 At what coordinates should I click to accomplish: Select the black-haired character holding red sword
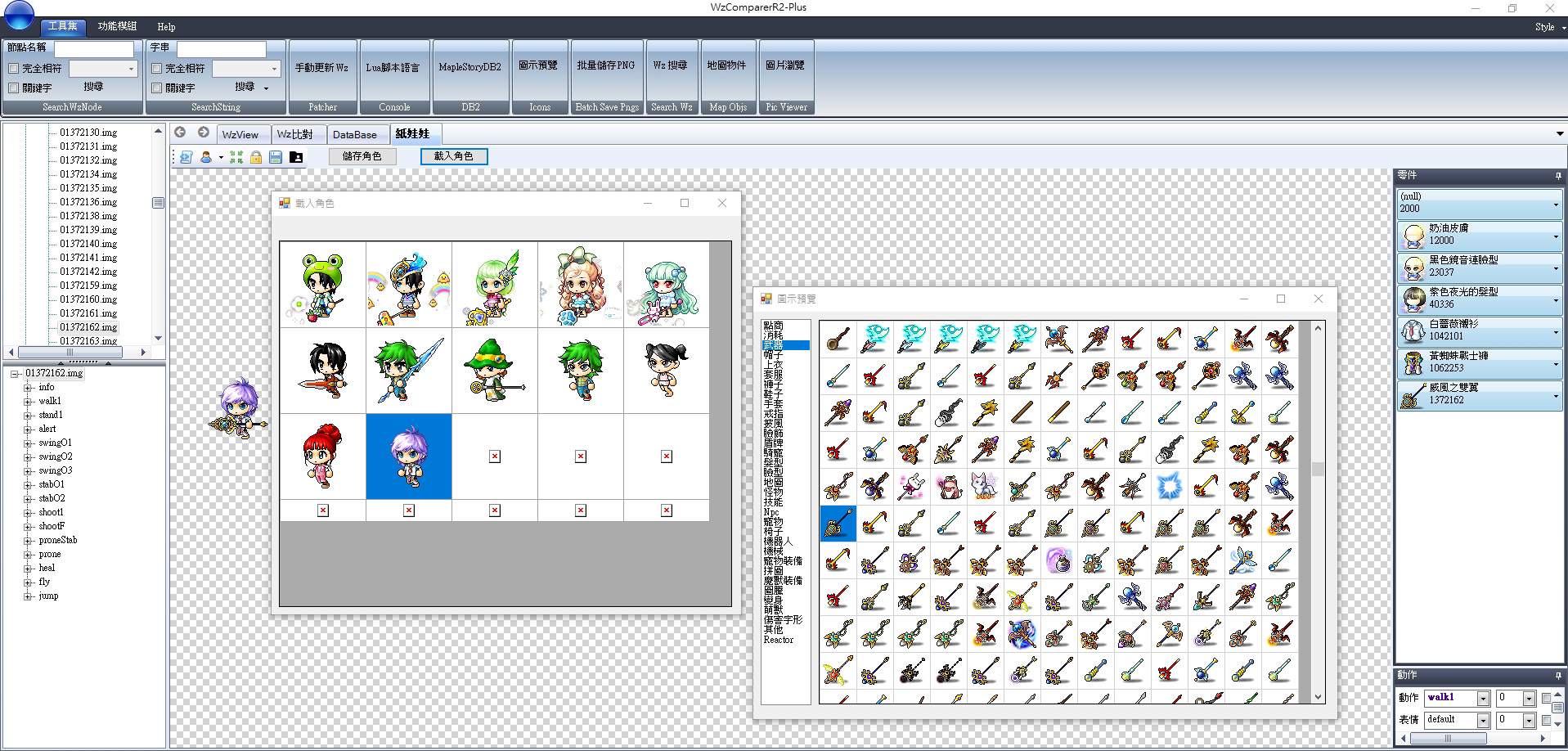pyautogui.click(x=323, y=371)
